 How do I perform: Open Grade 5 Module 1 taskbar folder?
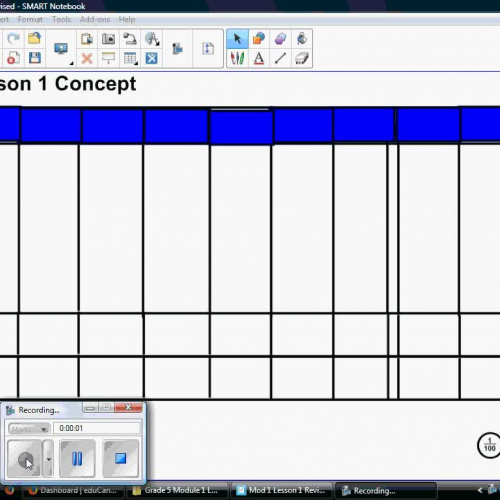(x=176, y=490)
